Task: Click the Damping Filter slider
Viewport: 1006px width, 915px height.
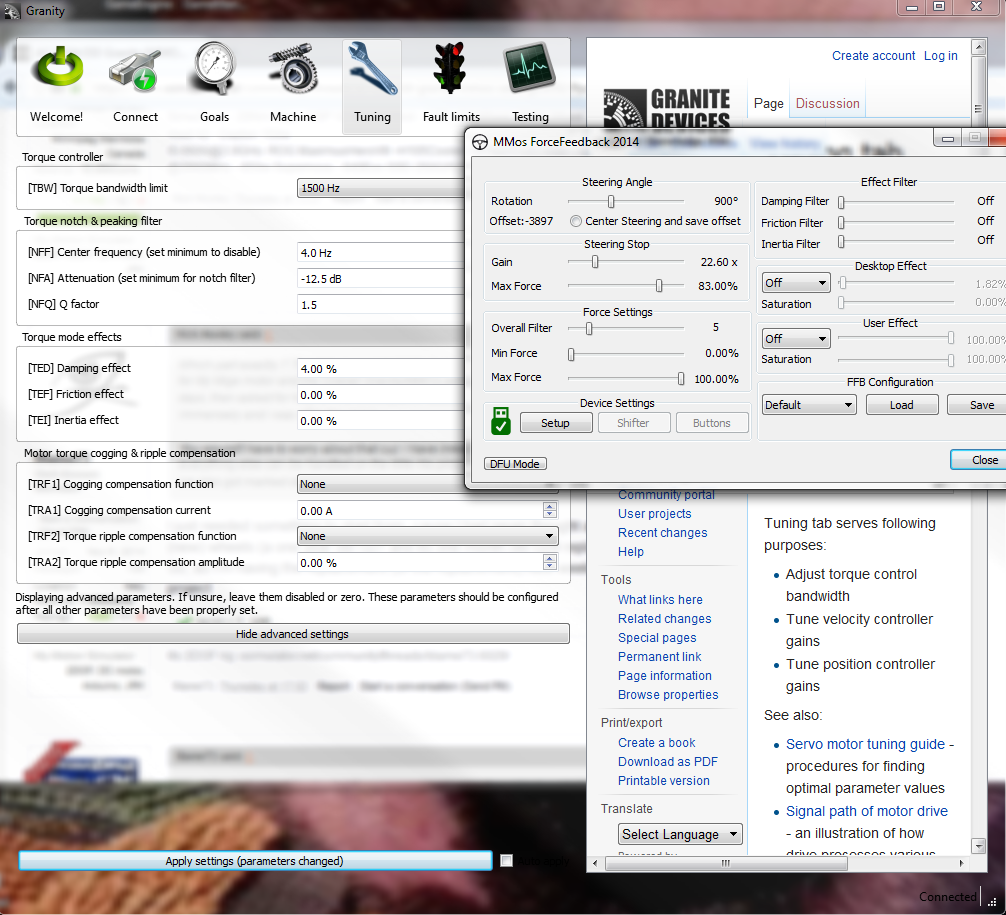Action: [841, 202]
